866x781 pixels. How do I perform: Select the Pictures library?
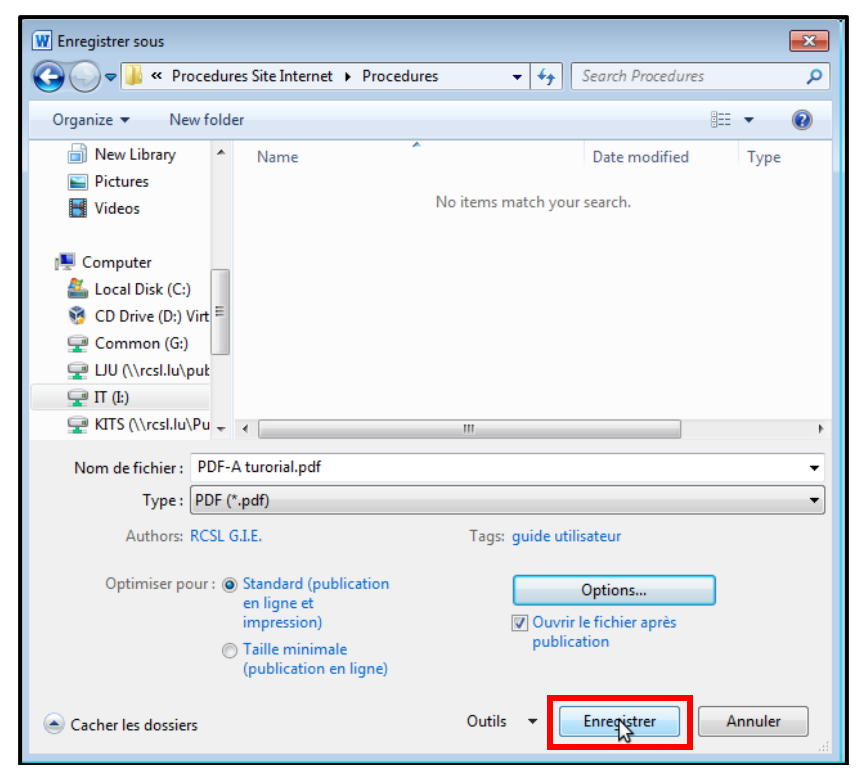pyautogui.click(x=121, y=181)
